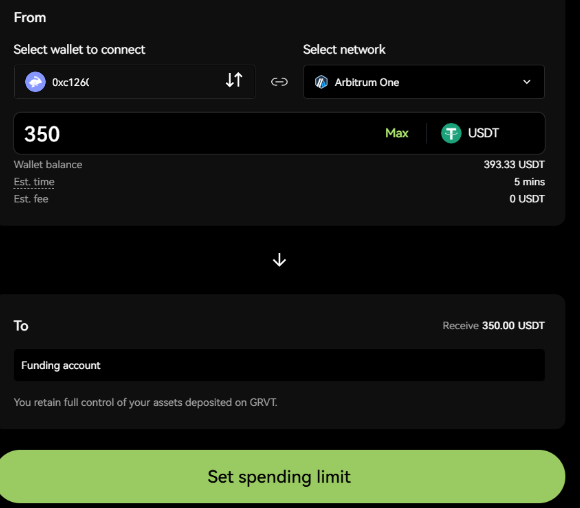Select the USDT token selector
The image size is (580, 508).
(x=470, y=133)
